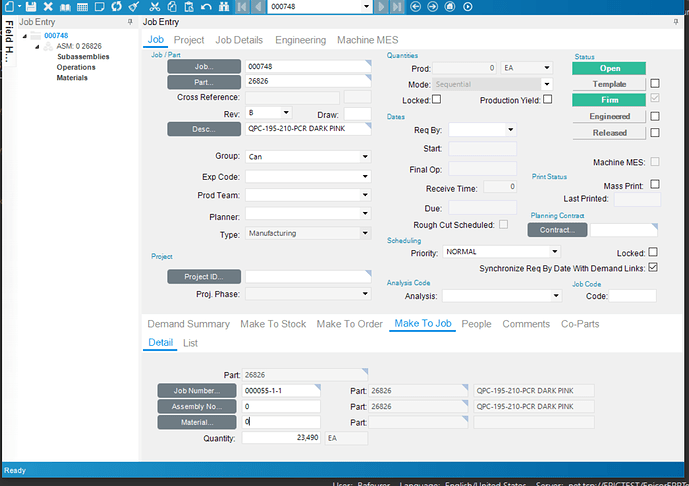Switch to the Machine MES tab
The image size is (689, 486).
click(x=367, y=40)
